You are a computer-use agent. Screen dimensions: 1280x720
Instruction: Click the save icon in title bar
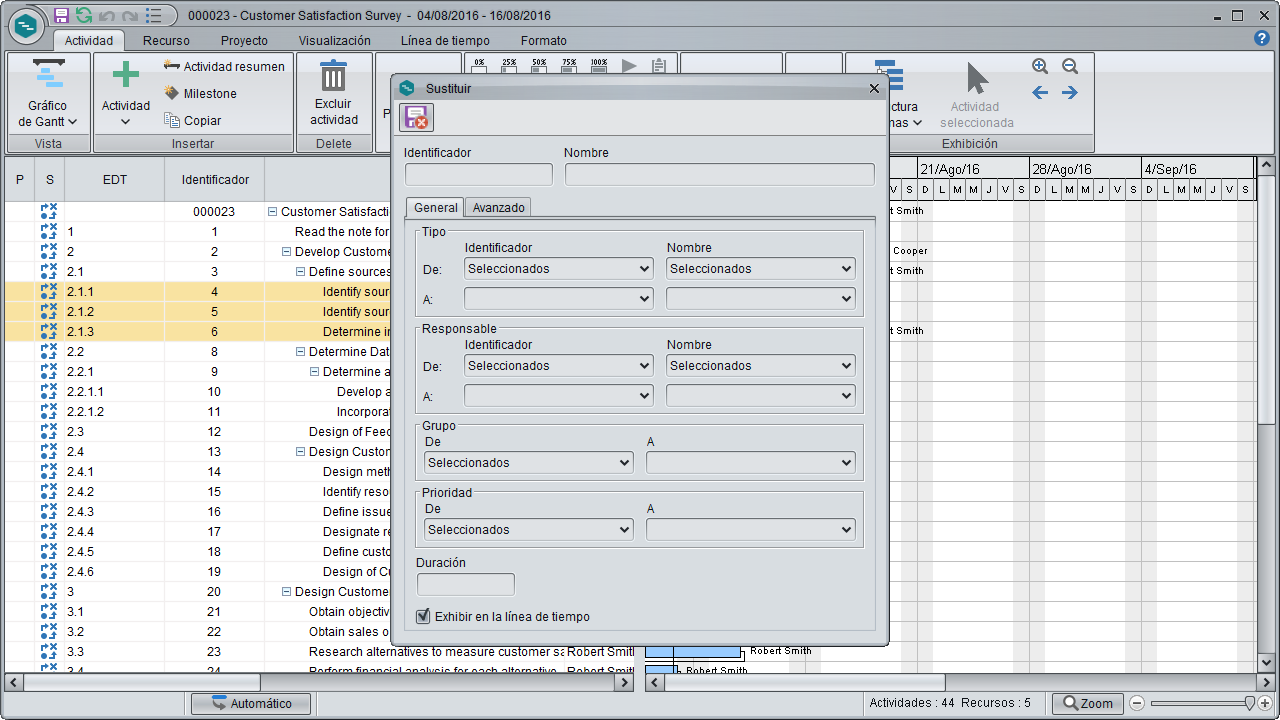(61, 15)
